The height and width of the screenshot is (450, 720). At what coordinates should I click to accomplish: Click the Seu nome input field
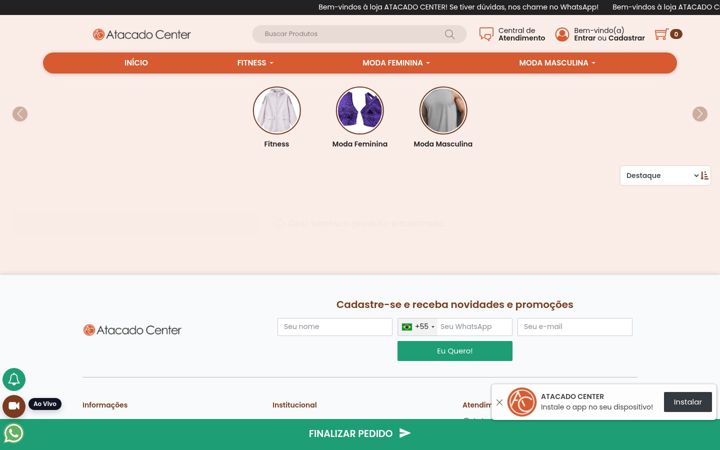335,327
